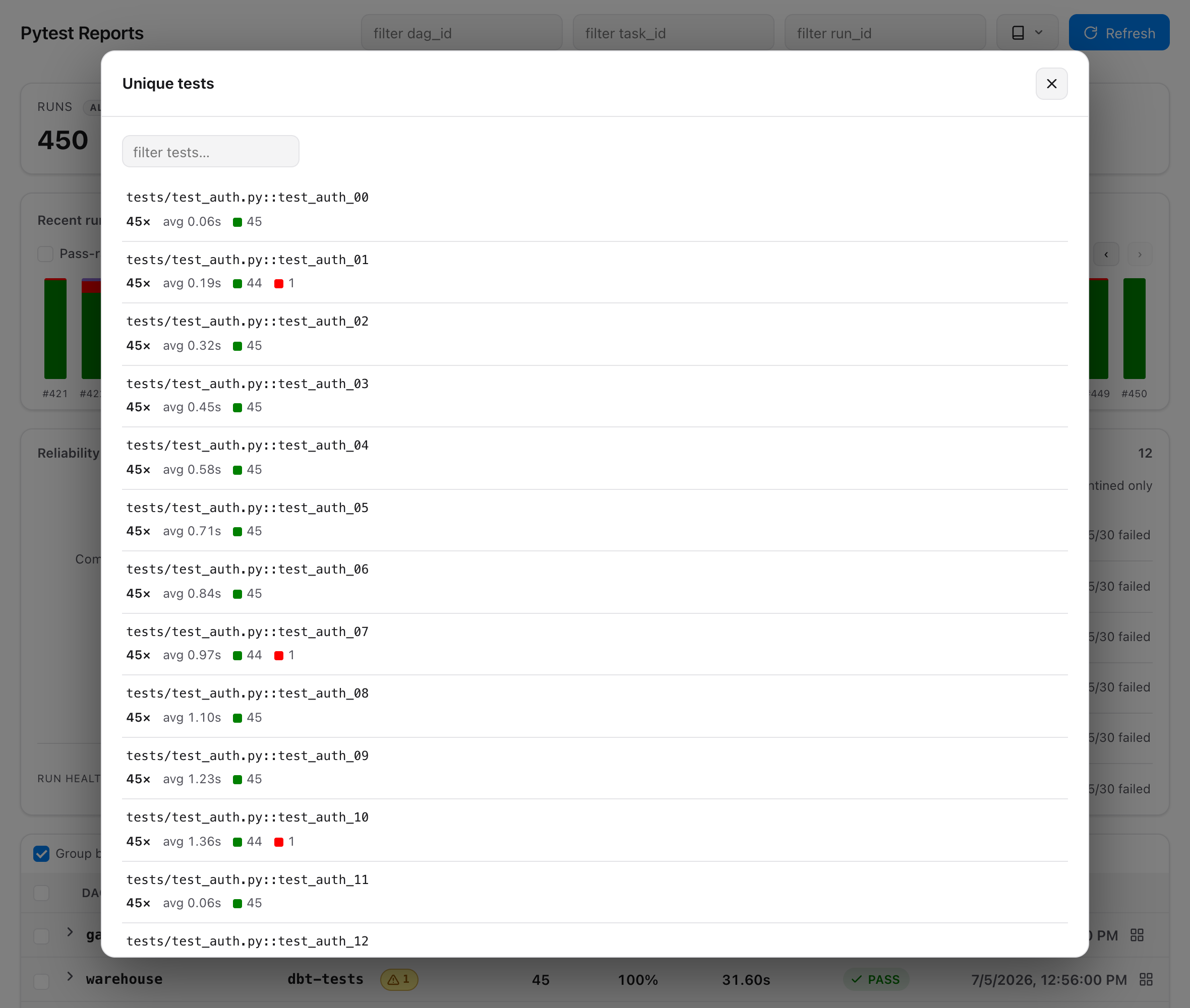This screenshot has width=1190, height=1008.
Task: Click the warehouse DAG name
Action: pyautogui.click(x=124, y=979)
